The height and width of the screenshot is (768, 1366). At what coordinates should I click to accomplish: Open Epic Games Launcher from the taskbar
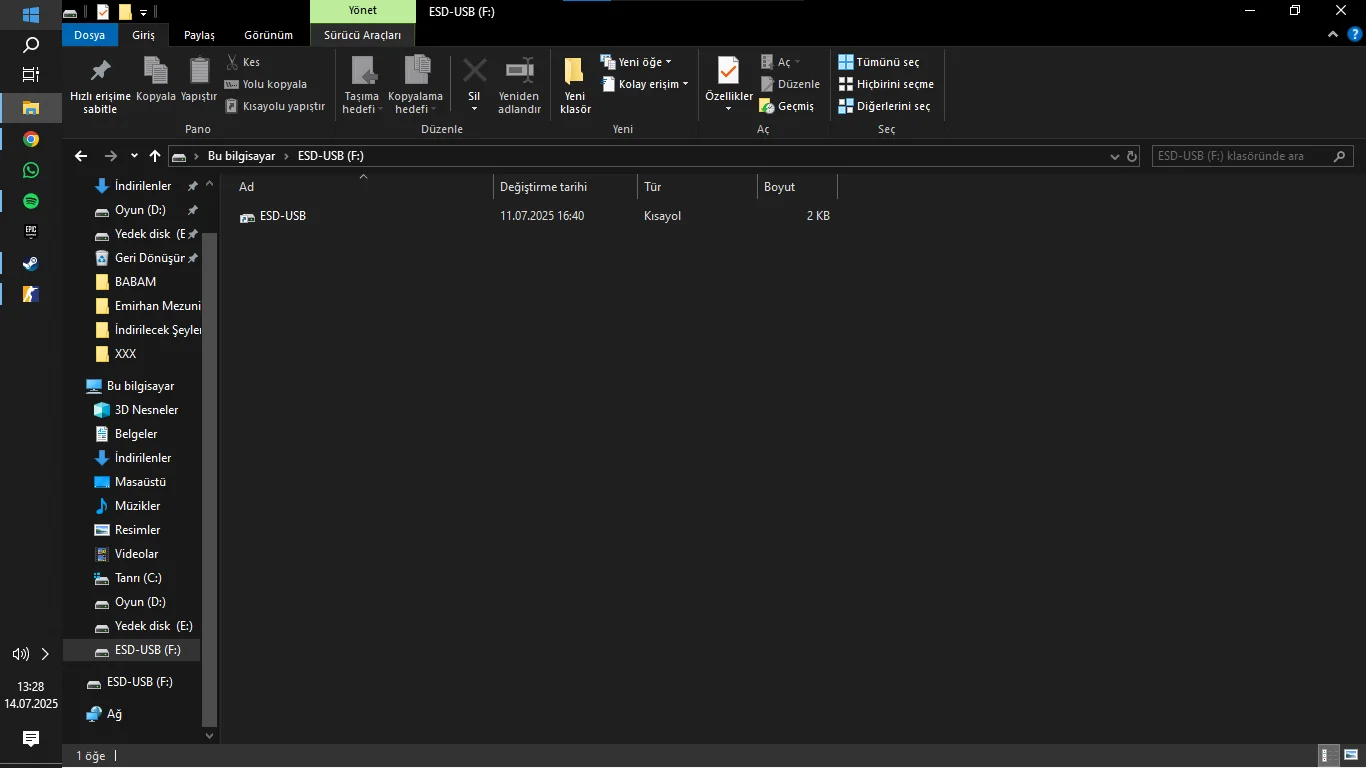pyautogui.click(x=31, y=232)
